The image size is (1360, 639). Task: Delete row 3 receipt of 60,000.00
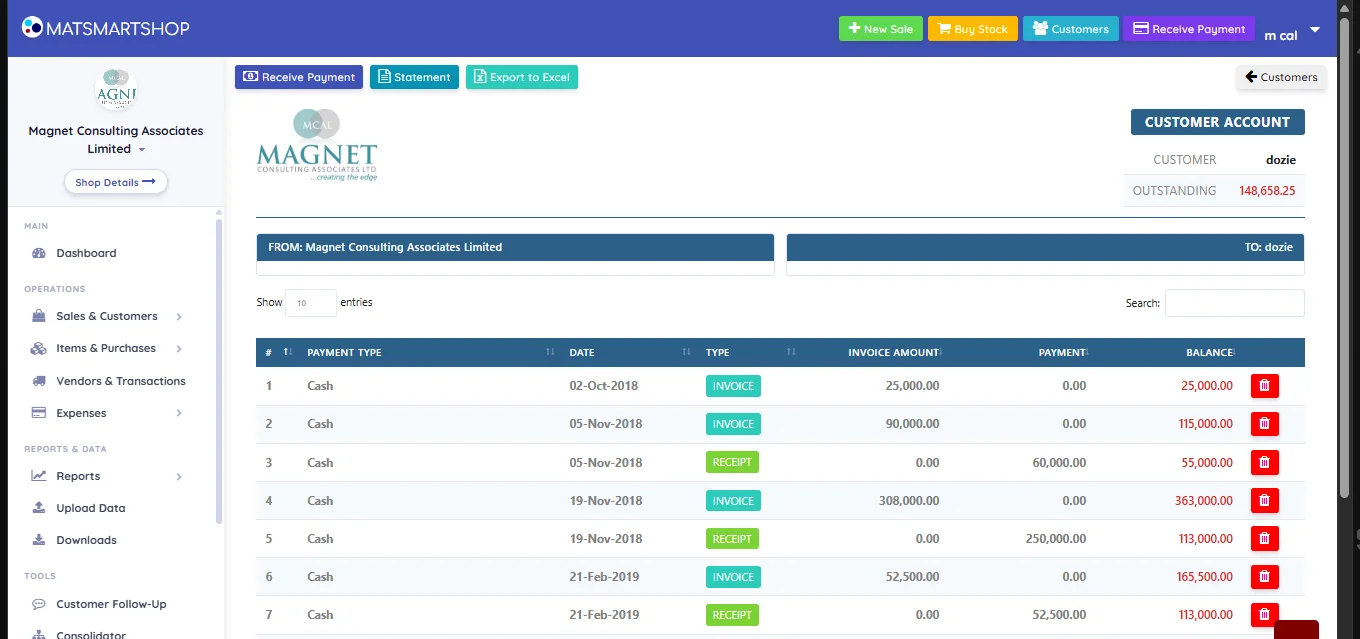(1264, 462)
